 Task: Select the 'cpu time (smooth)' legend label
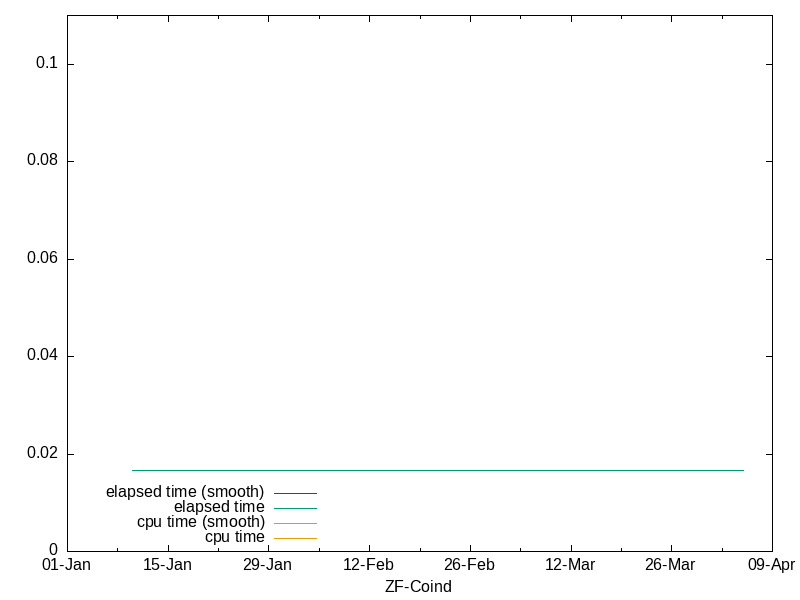(x=201, y=522)
